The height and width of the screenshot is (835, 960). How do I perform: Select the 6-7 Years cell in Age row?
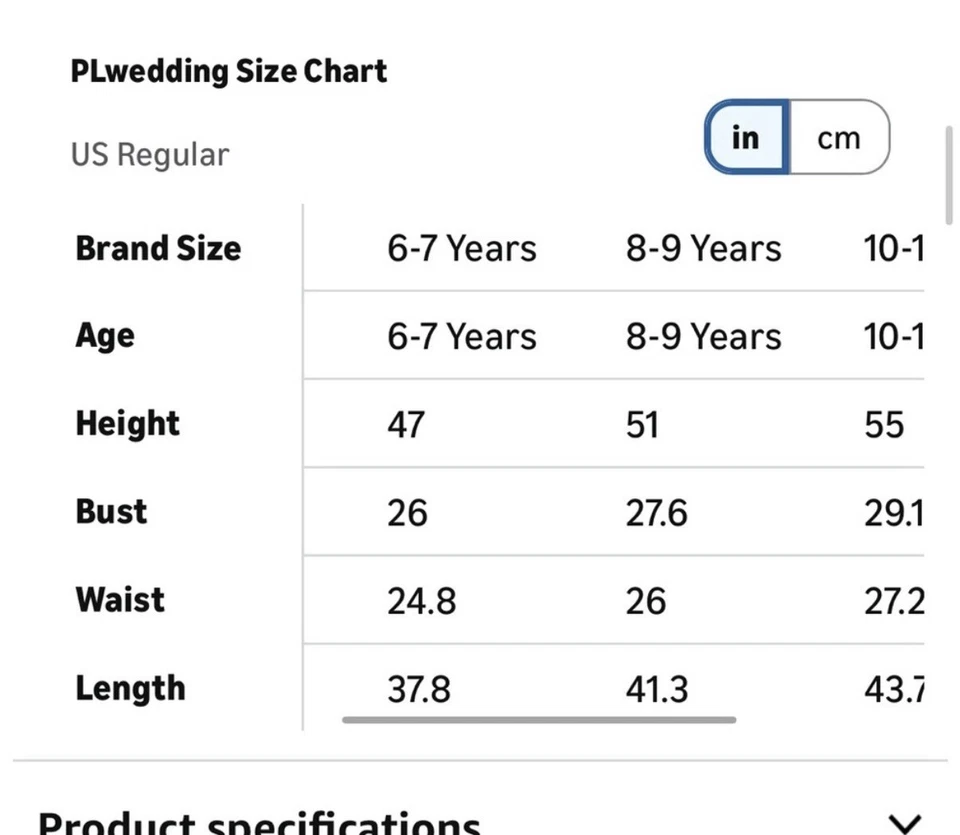(462, 336)
